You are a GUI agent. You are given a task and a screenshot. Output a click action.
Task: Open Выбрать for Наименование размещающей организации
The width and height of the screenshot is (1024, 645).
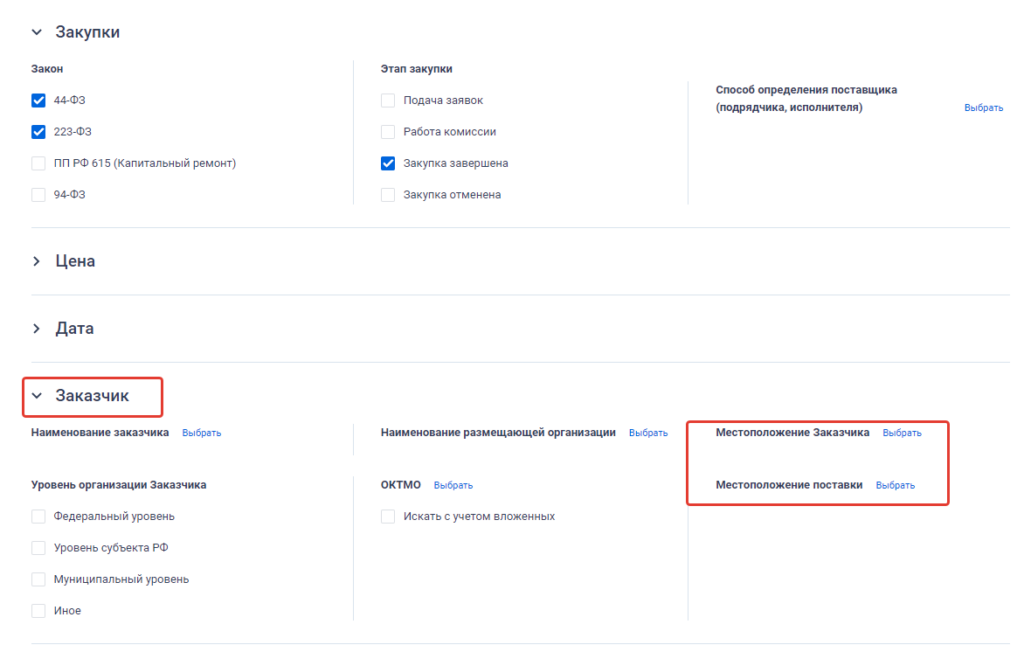(x=648, y=433)
